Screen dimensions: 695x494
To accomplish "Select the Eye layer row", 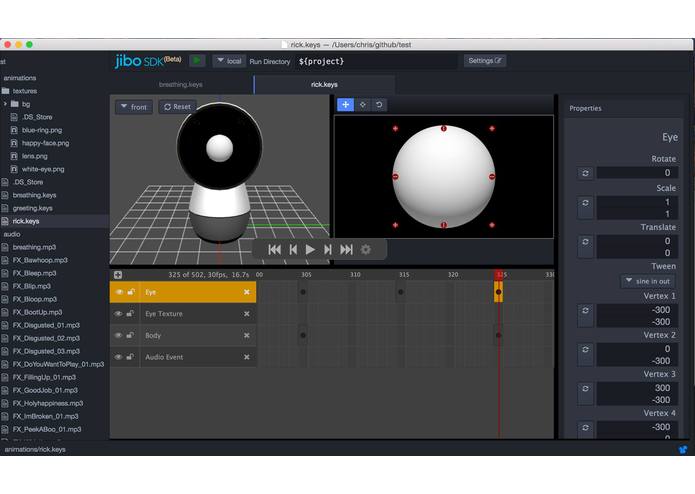I will 183,292.
